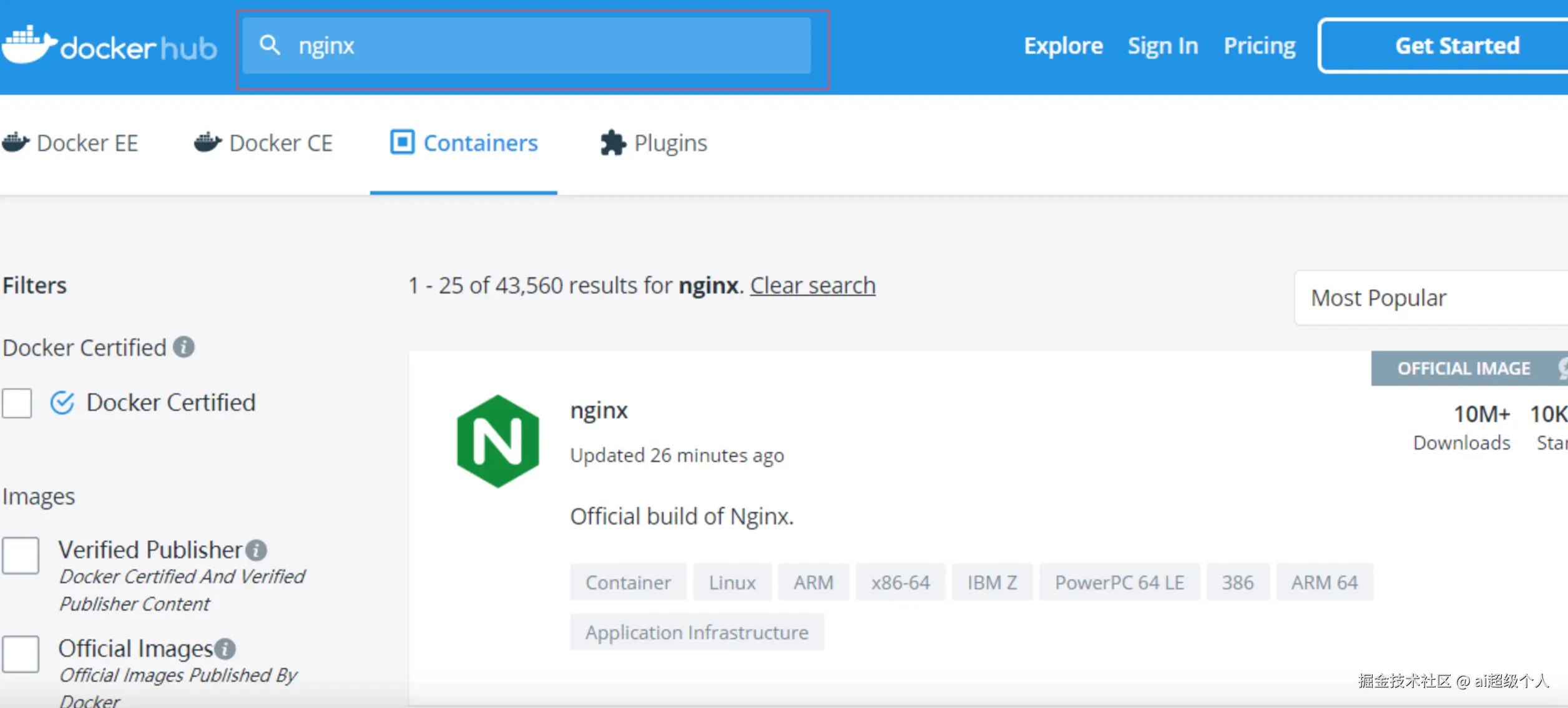Click info icon next to Verified Publisher

(x=256, y=550)
